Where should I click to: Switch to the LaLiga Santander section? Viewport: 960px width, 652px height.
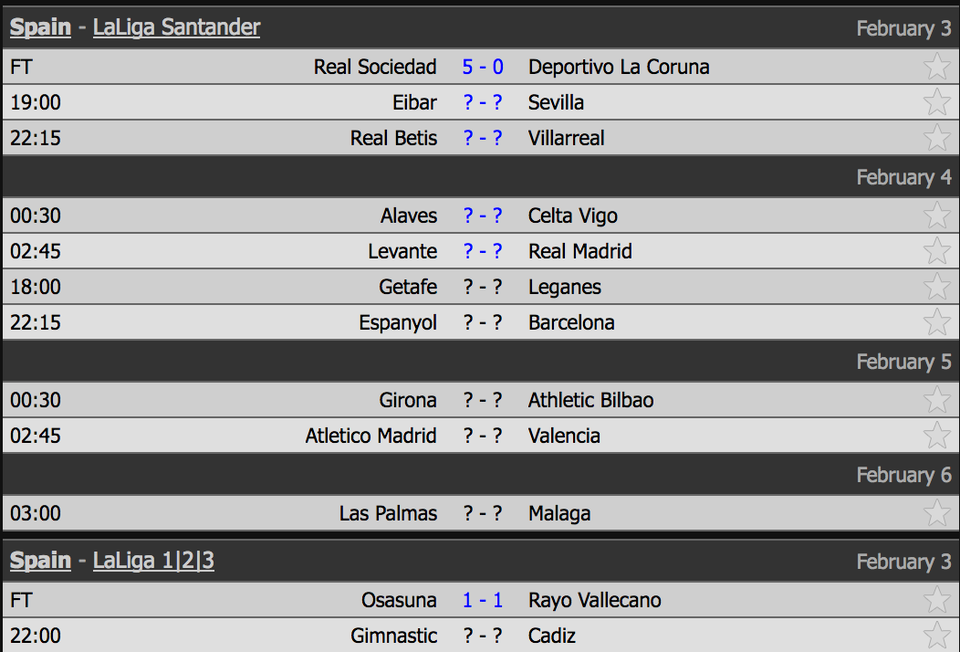pyautogui.click(x=176, y=27)
